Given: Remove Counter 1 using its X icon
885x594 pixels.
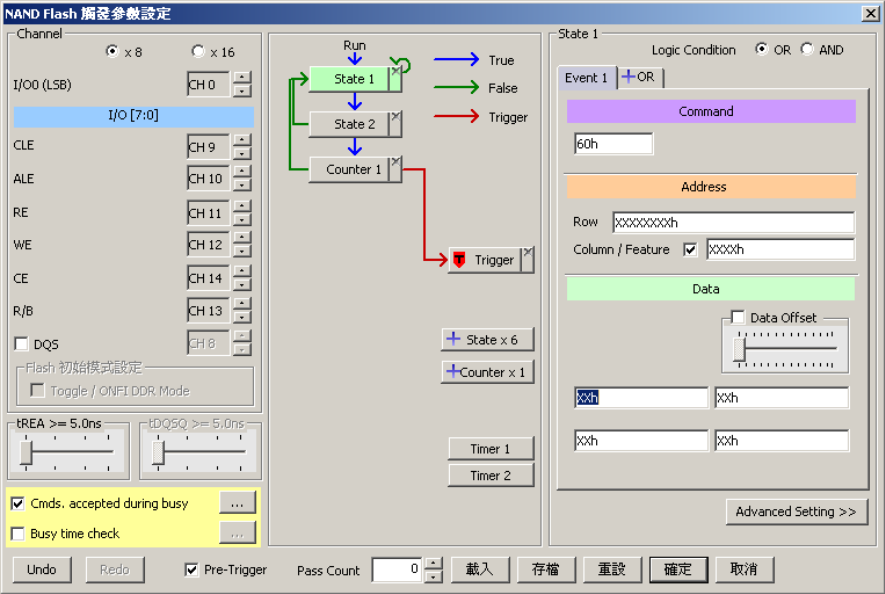Looking at the screenshot, I should click(396, 162).
